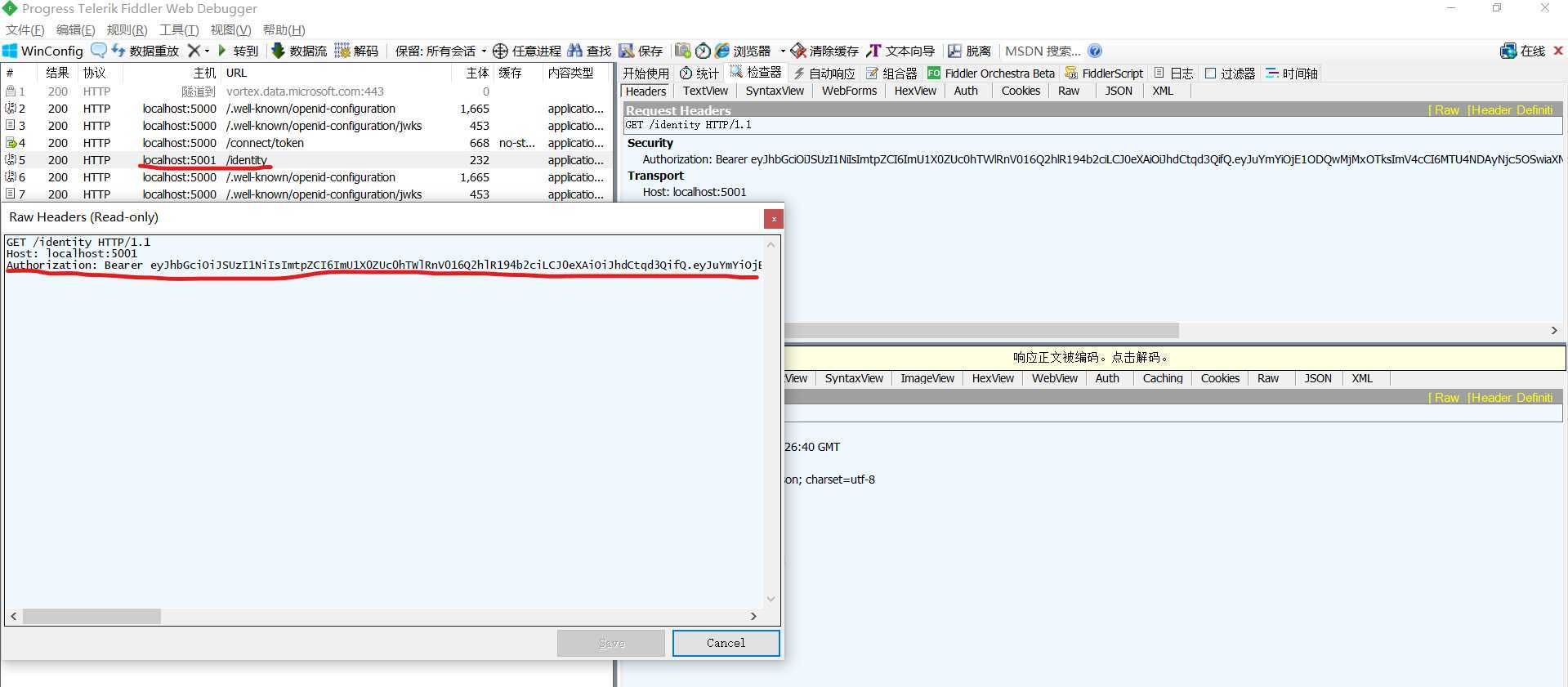Viewport: 1568px width, 687px height.
Task: Select the request JSON tab
Action: tap(1119, 91)
